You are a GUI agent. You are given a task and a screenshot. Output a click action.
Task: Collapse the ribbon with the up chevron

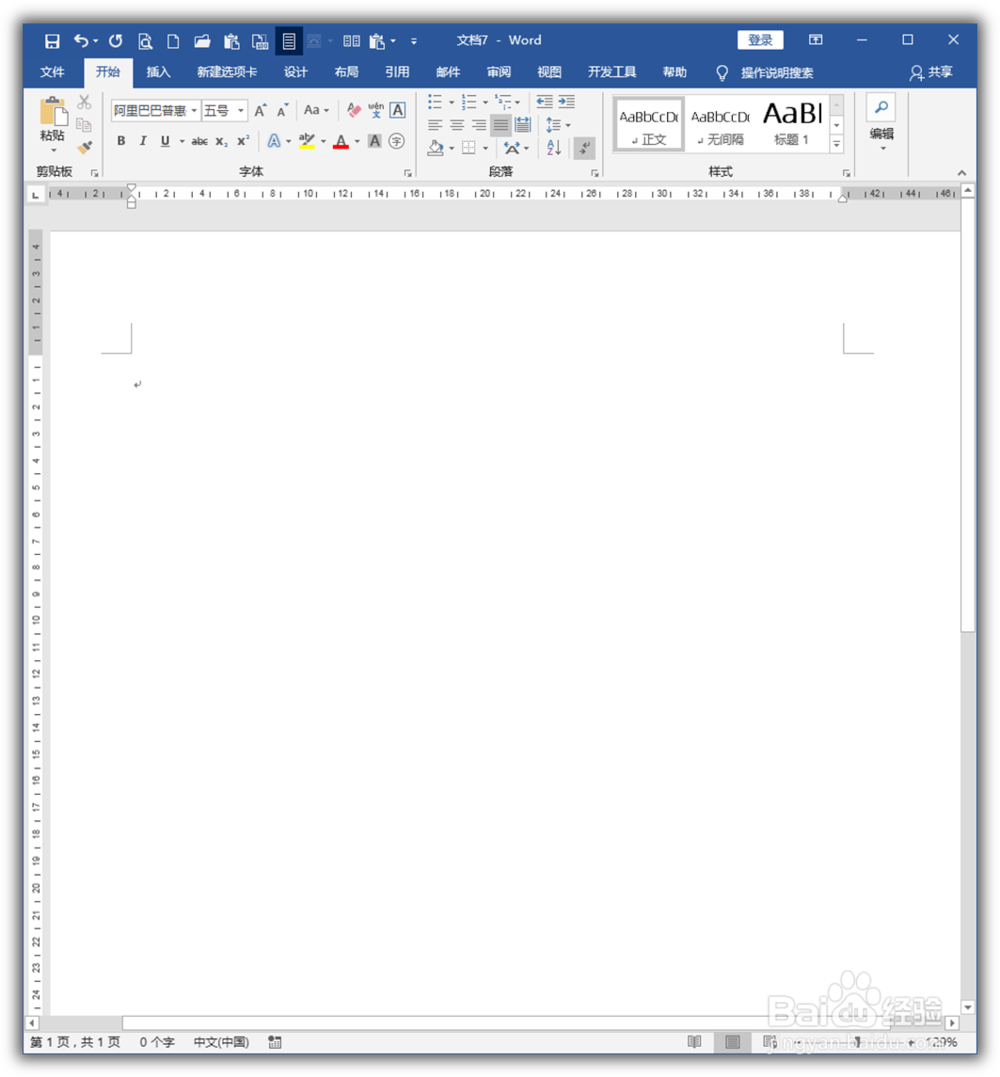pyautogui.click(x=962, y=173)
